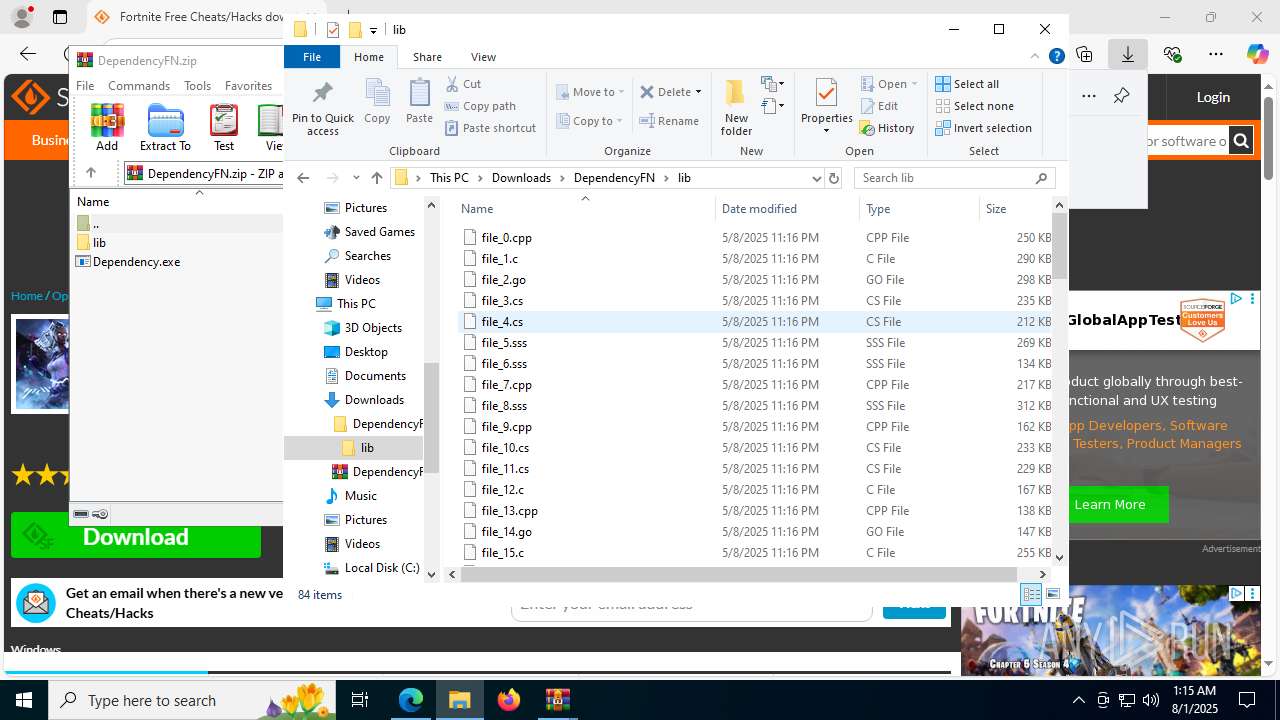The width and height of the screenshot is (1280, 720).
Task: Open Commands menu in WinRAR
Action: point(139,86)
